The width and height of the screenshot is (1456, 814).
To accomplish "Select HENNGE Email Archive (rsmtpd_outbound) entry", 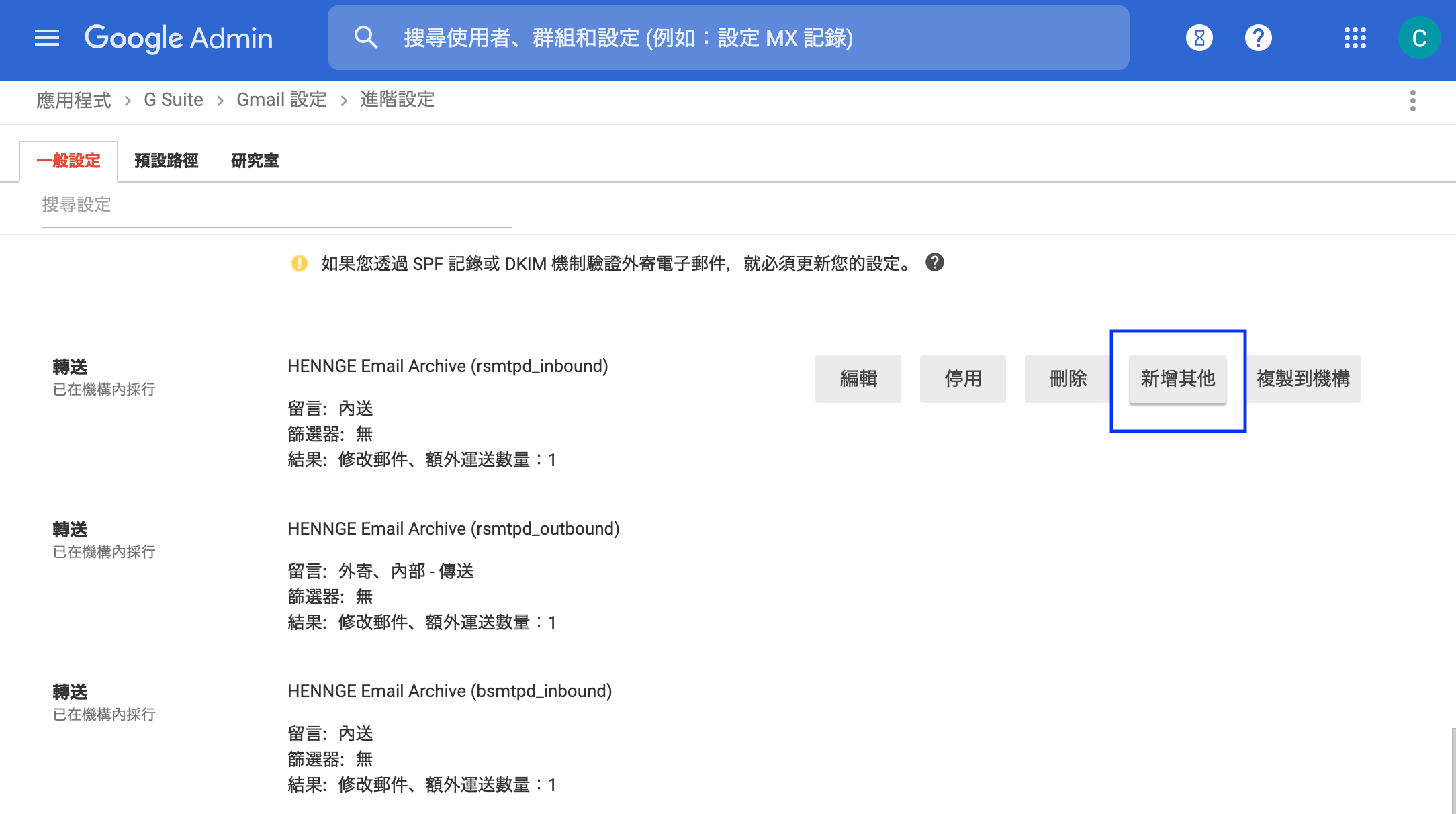I will pyautogui.click(x=453, y=529).
